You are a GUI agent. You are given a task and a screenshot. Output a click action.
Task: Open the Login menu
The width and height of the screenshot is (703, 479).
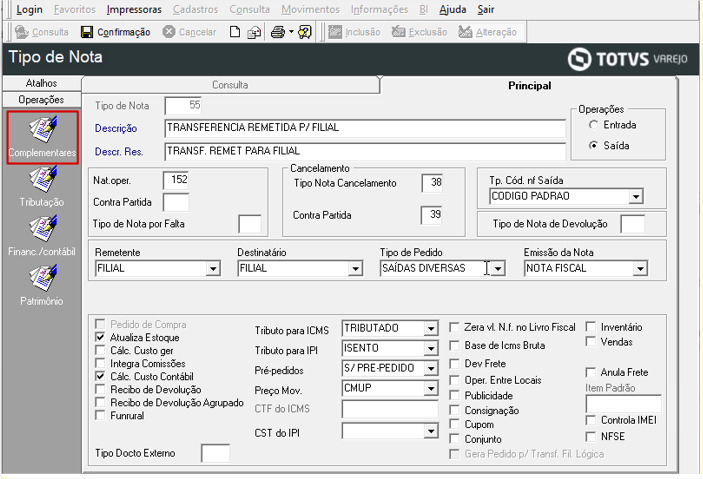click(29, 9)
